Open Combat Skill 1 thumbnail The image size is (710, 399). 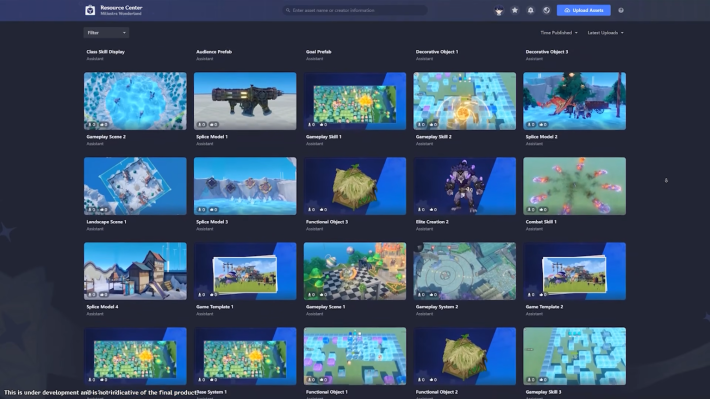575,186
